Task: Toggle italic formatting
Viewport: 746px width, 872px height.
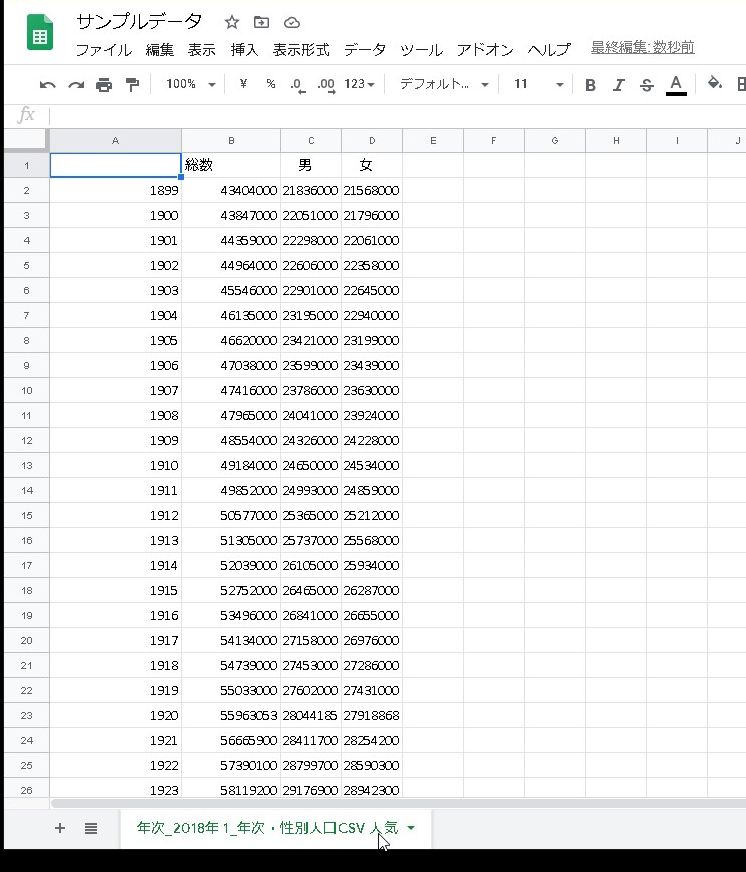Action: point(618,85)
